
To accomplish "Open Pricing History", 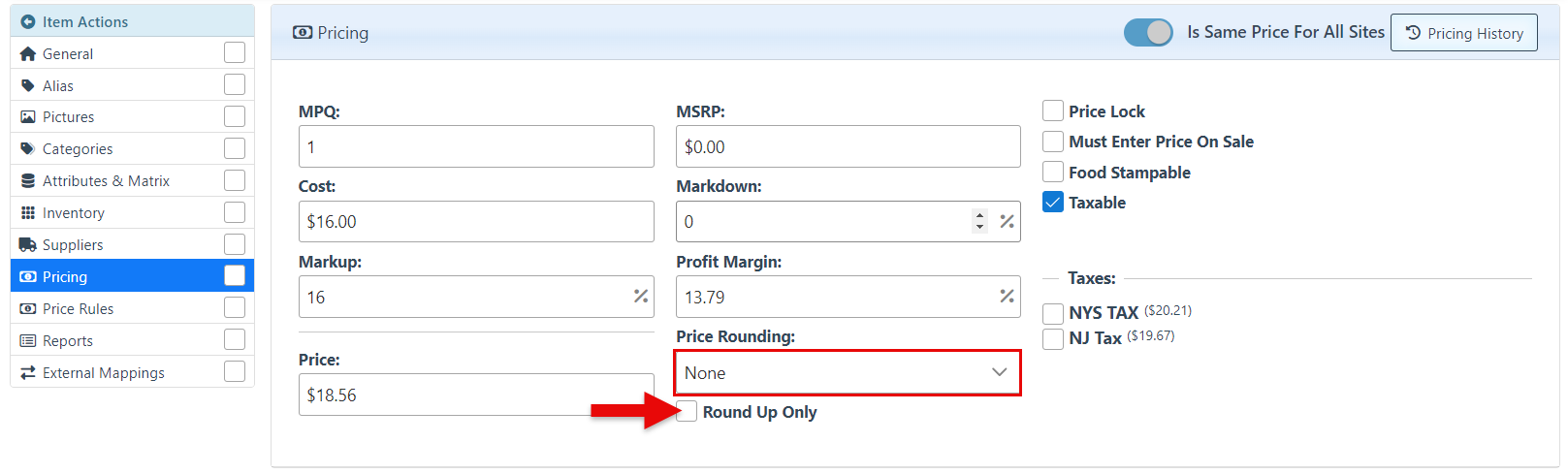I will tap(1463, 33).
